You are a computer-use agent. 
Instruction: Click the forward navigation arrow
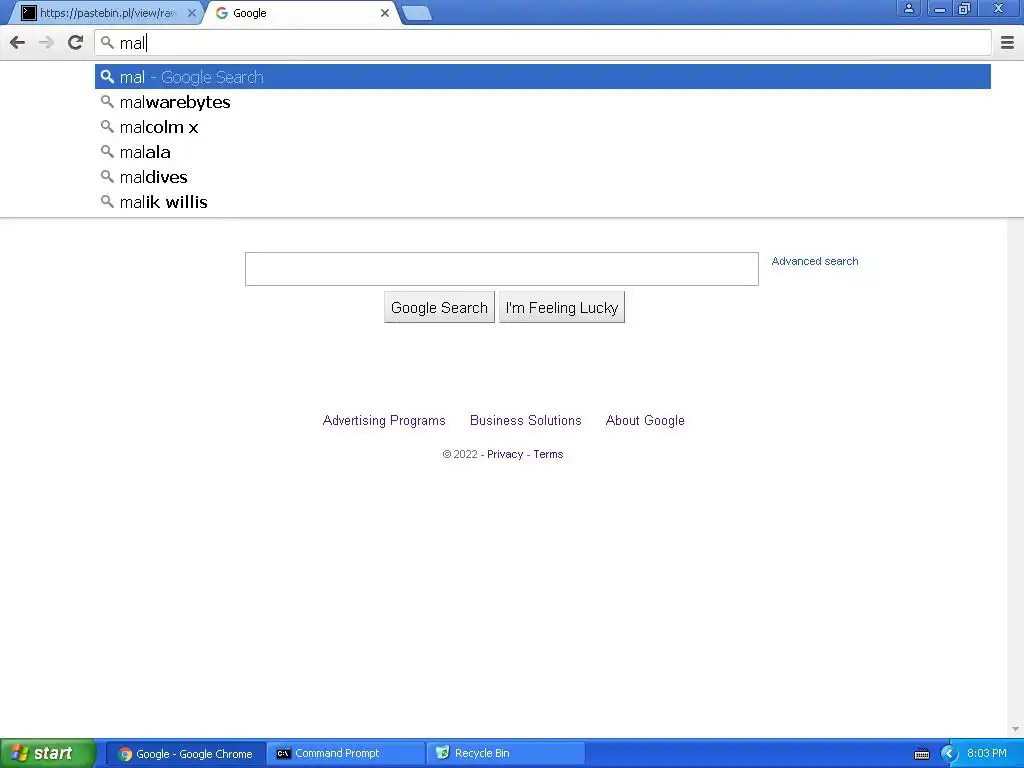click(46, 43)
